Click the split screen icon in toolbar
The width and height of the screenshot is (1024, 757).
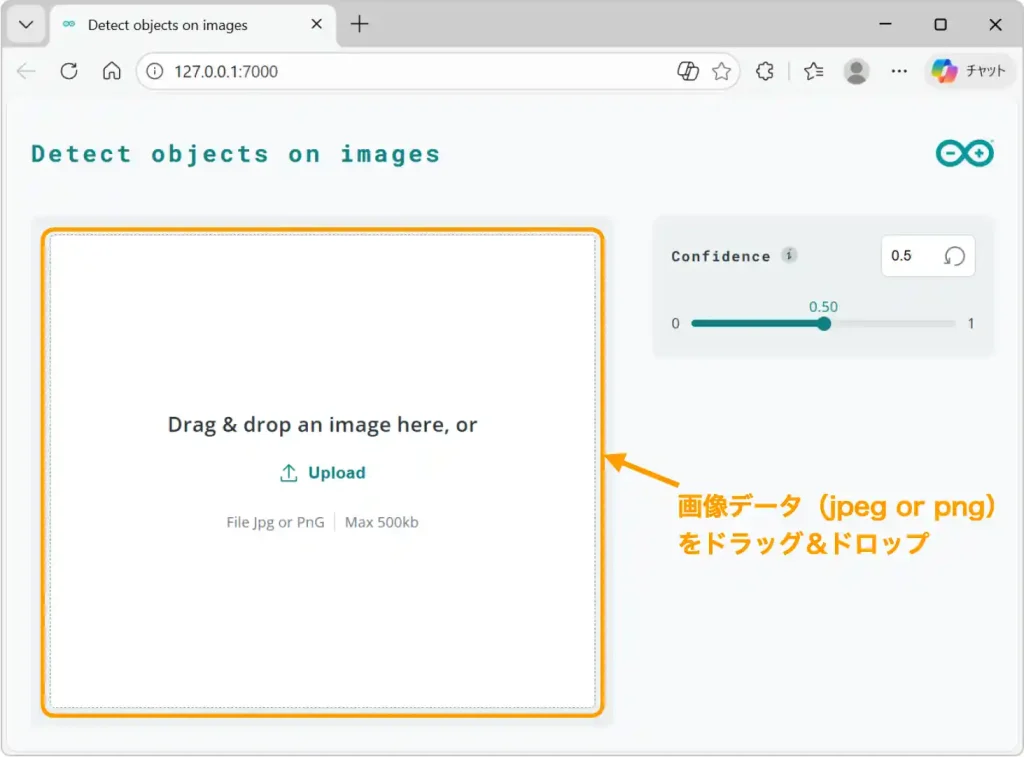coord(688,71)
